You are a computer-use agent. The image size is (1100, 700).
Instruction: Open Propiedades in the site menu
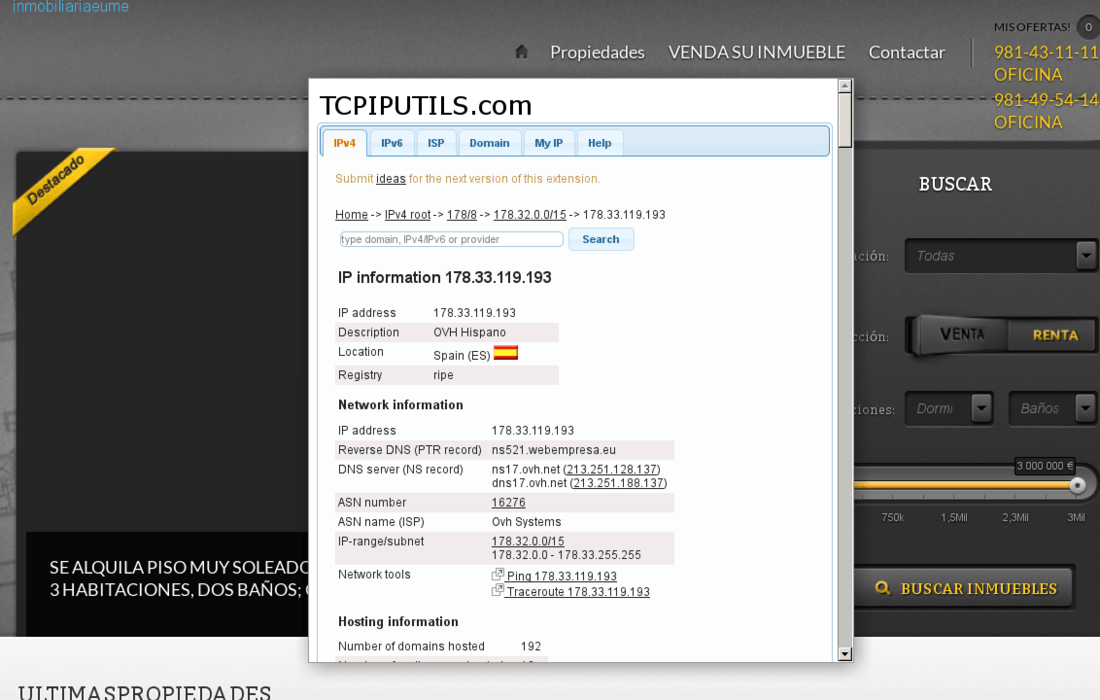(x=597, y=53)
